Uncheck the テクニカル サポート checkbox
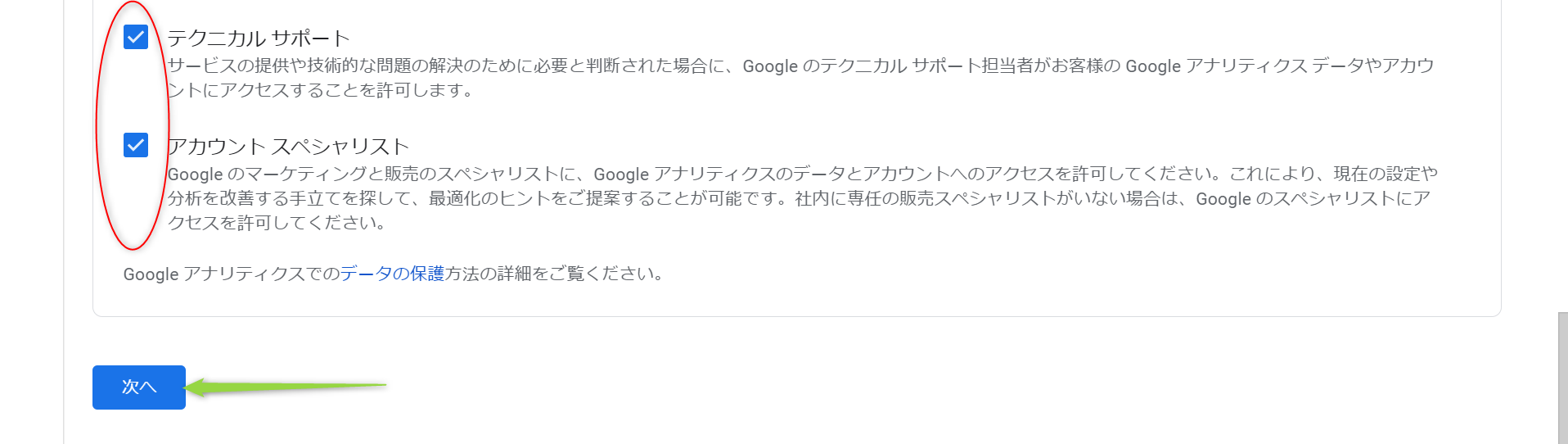 [x=136, y=37]
